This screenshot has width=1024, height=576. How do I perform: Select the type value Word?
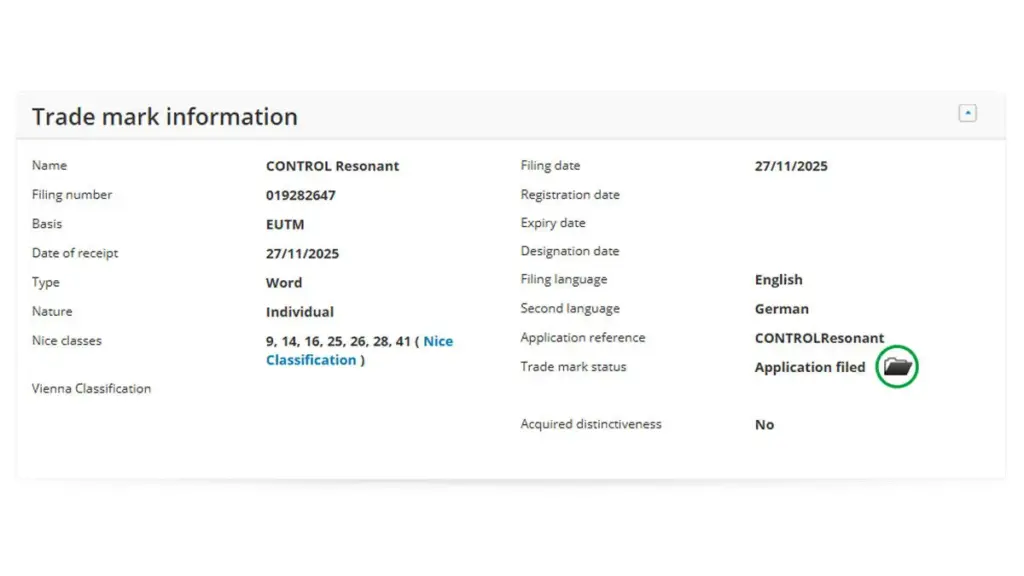(284, 282)
